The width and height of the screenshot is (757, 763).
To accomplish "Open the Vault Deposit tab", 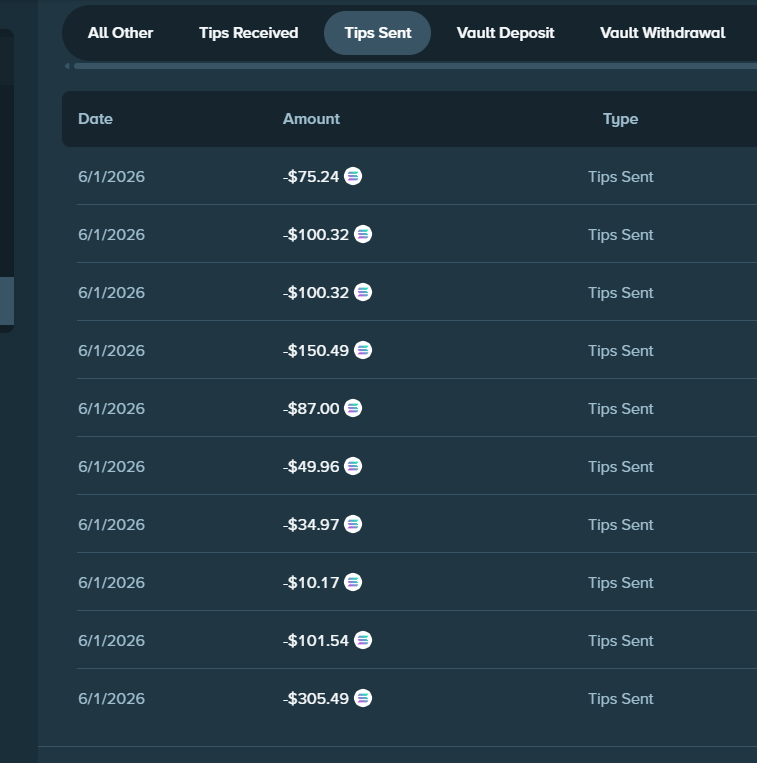I will click(505, 33).
